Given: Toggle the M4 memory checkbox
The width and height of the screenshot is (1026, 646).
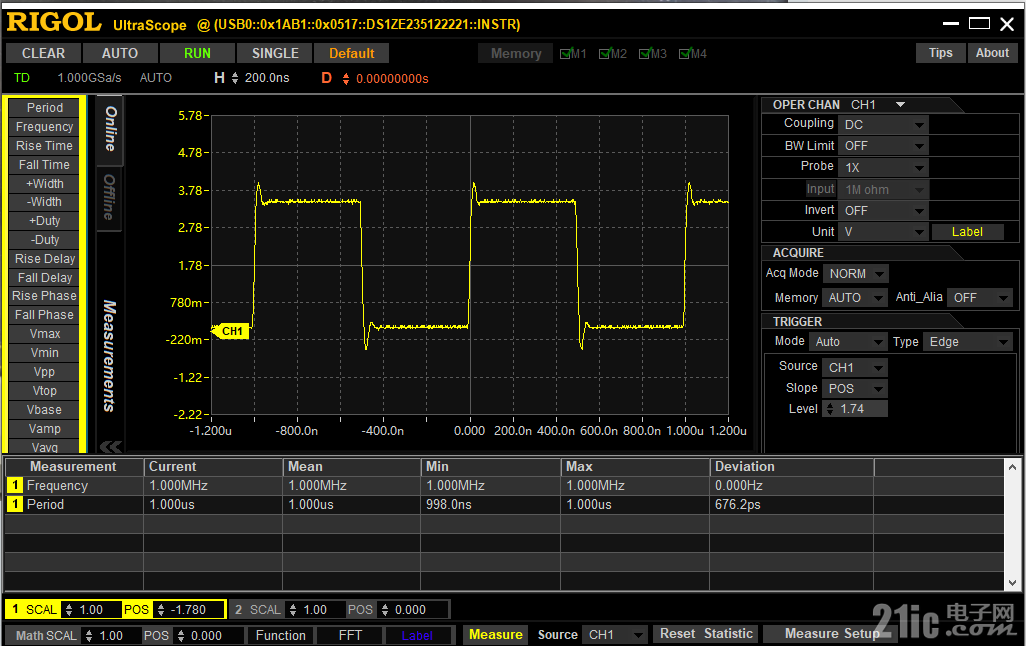Looking at the screenshot, I should pyautogui.click(x=685, y=54).
